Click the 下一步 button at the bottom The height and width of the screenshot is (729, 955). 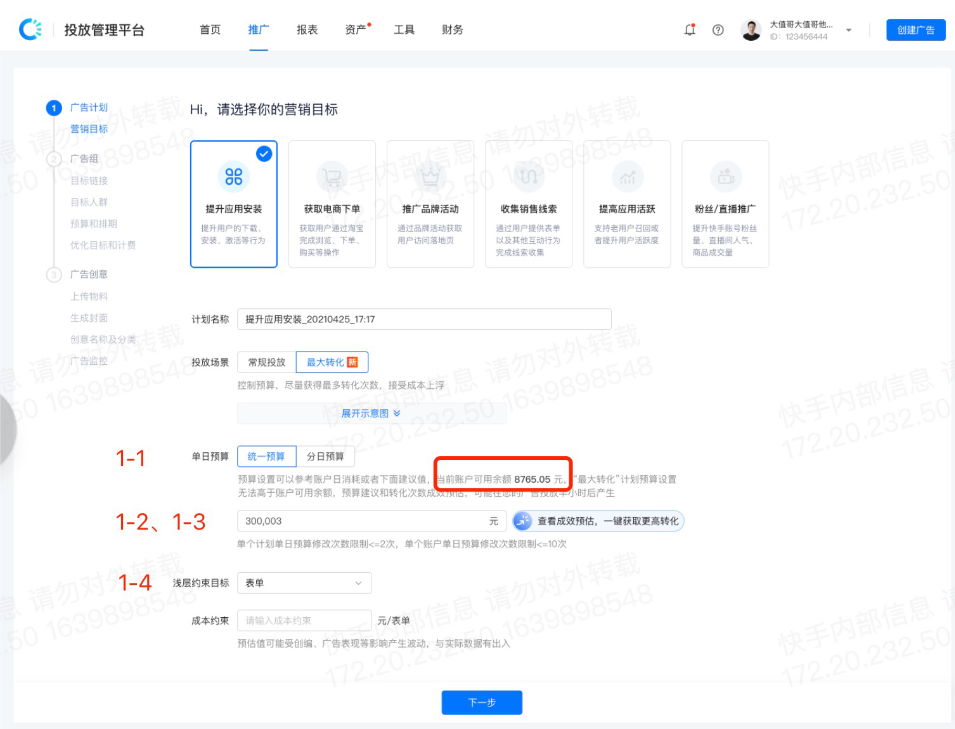(482, 702)
